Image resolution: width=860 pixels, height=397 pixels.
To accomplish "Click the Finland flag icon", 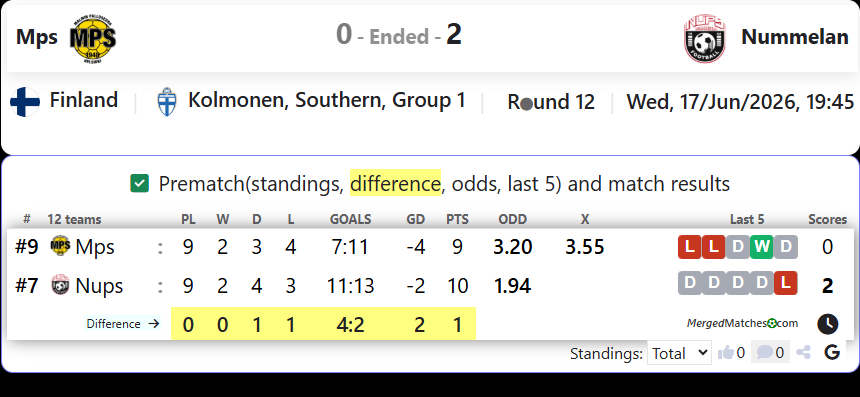I will point(25,102).
